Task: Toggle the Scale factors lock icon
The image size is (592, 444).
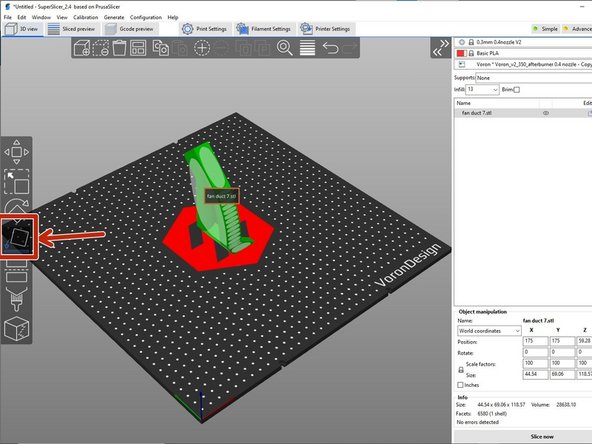Action: click(x=461, y=370)
